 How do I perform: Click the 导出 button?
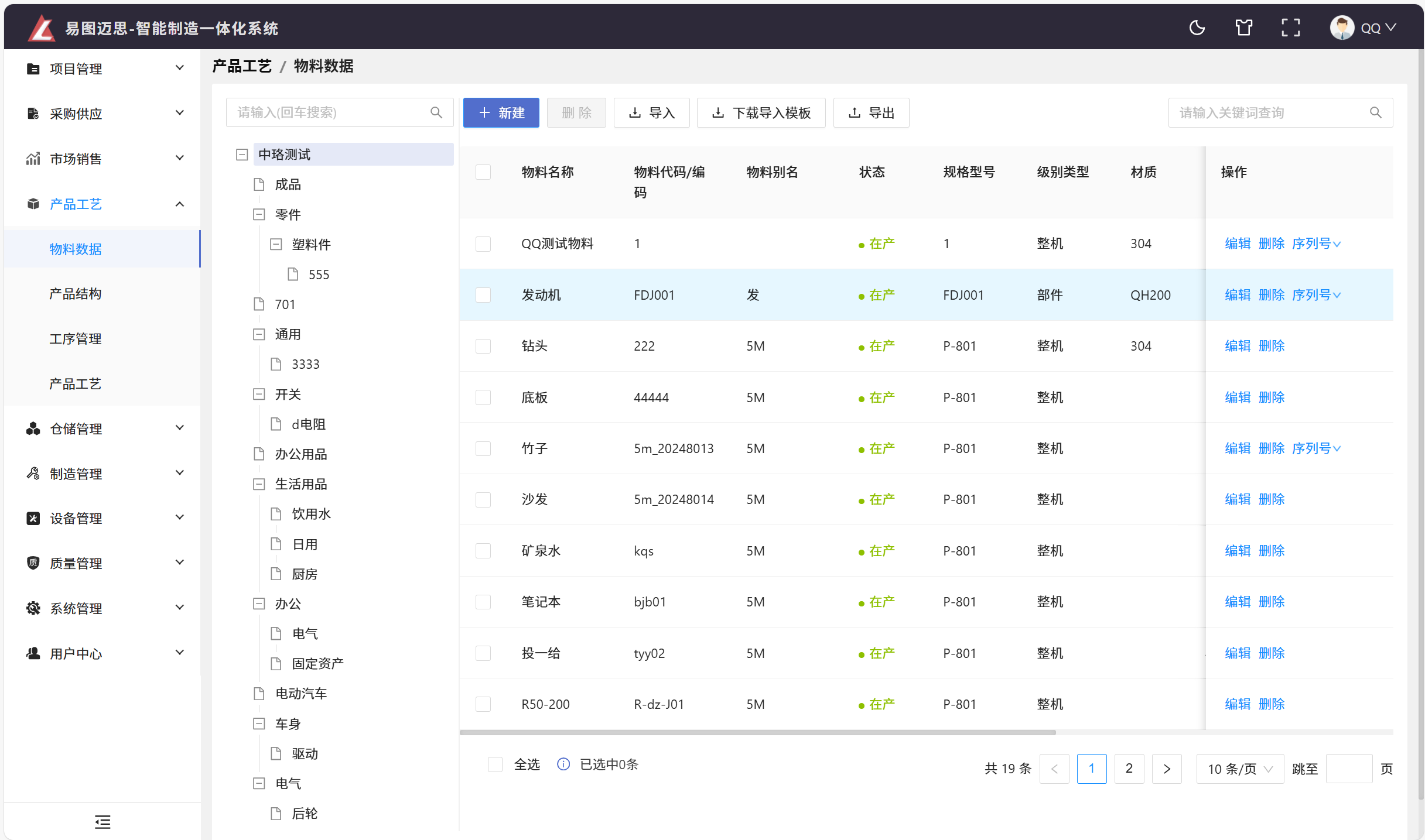pyautogui.click(x=871, y=112)
